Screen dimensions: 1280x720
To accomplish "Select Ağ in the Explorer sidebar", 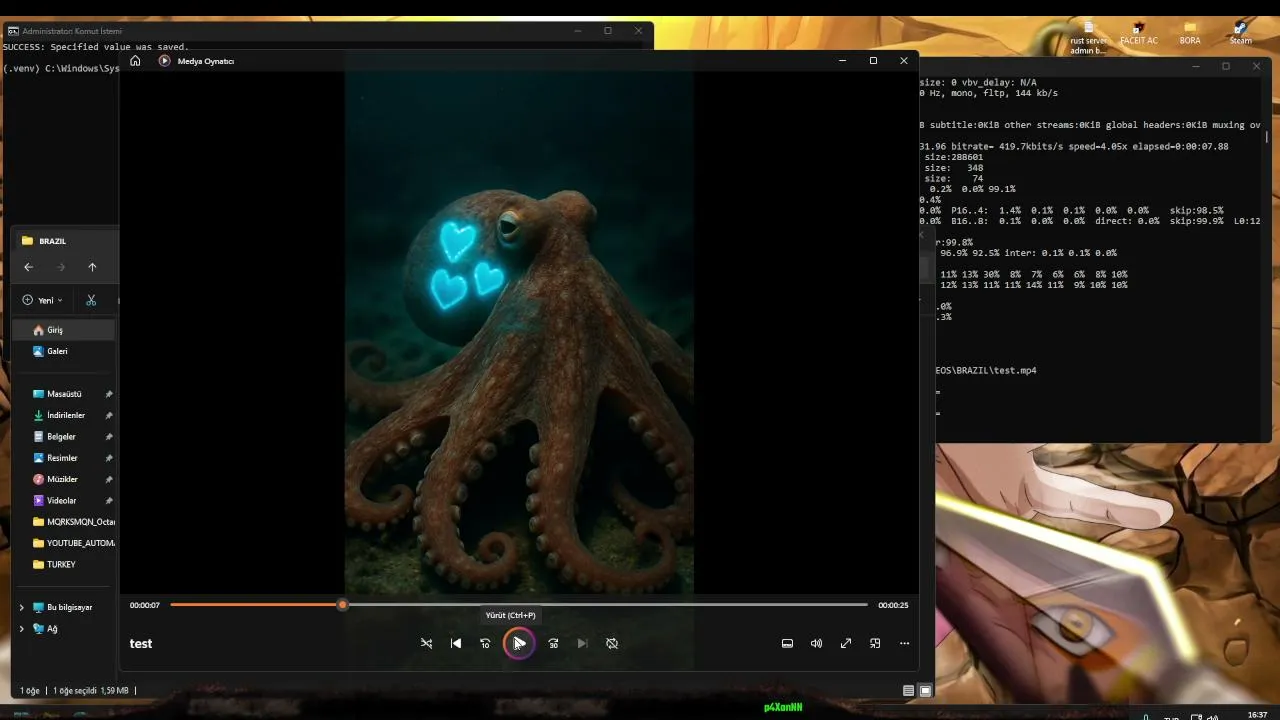I will coord(52,629).
